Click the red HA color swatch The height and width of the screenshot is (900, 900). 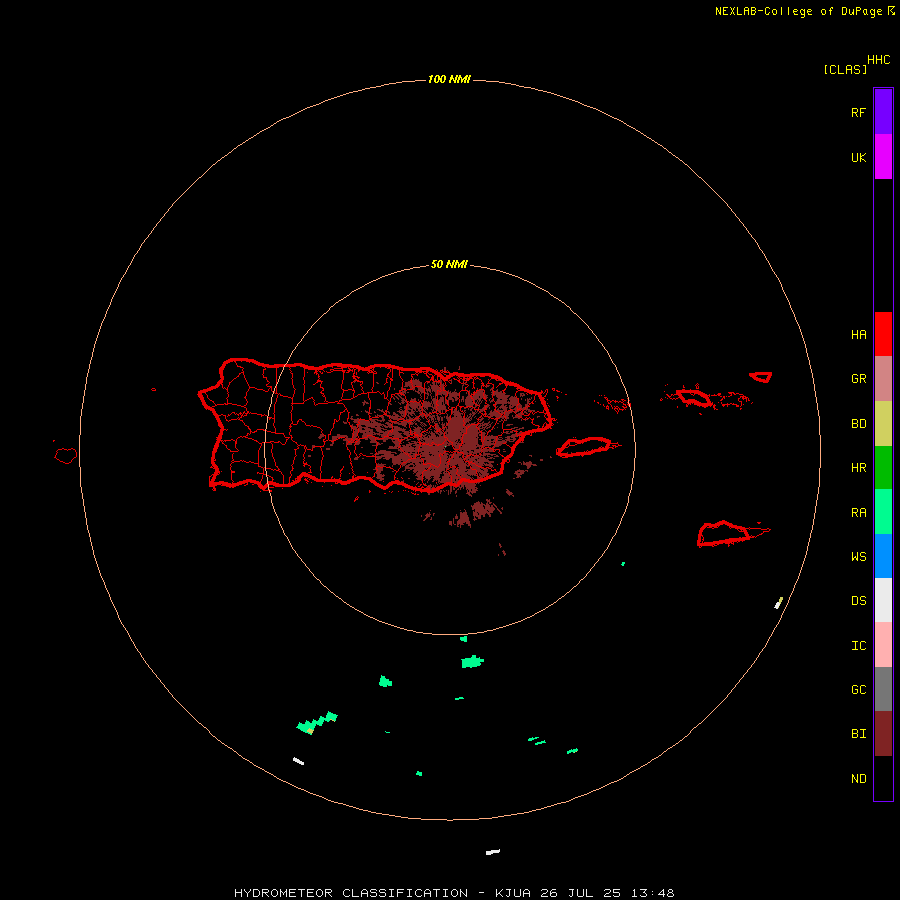pyautogui.click(x=883, y=334)
